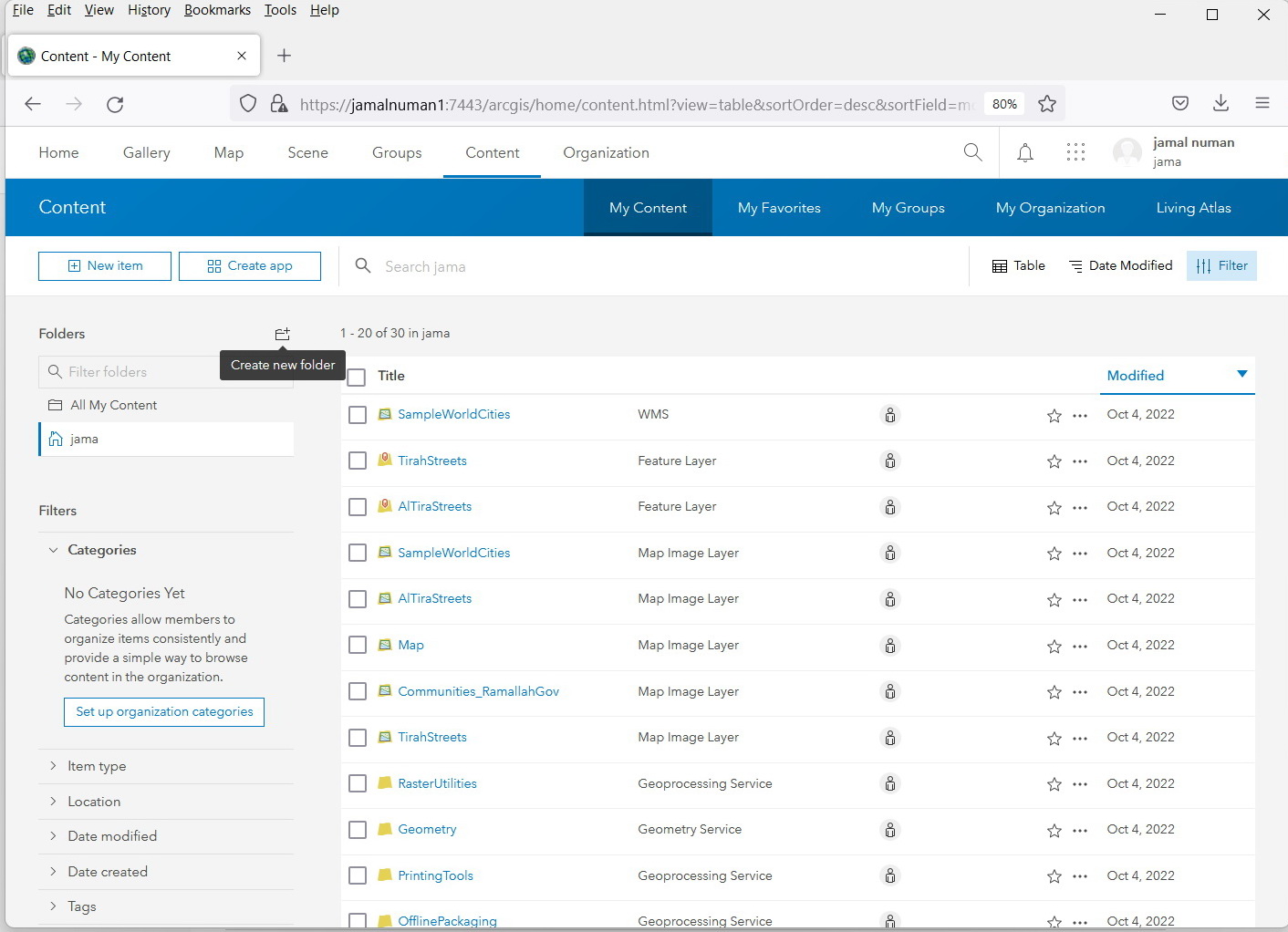Click the sharing lock icon for AlTiraStreets
Image resolution: width=1288 pixels, height=932 pixels.
(x=890, y=507)
